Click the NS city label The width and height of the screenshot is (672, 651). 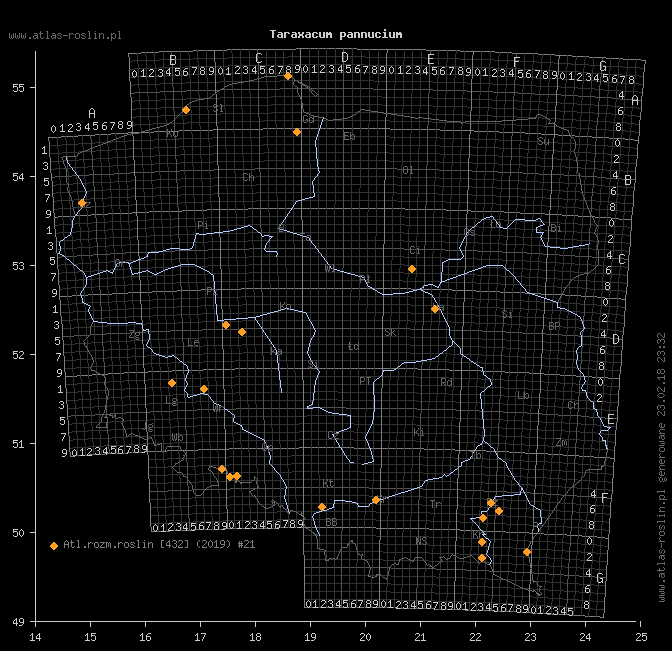click(421, 541)
